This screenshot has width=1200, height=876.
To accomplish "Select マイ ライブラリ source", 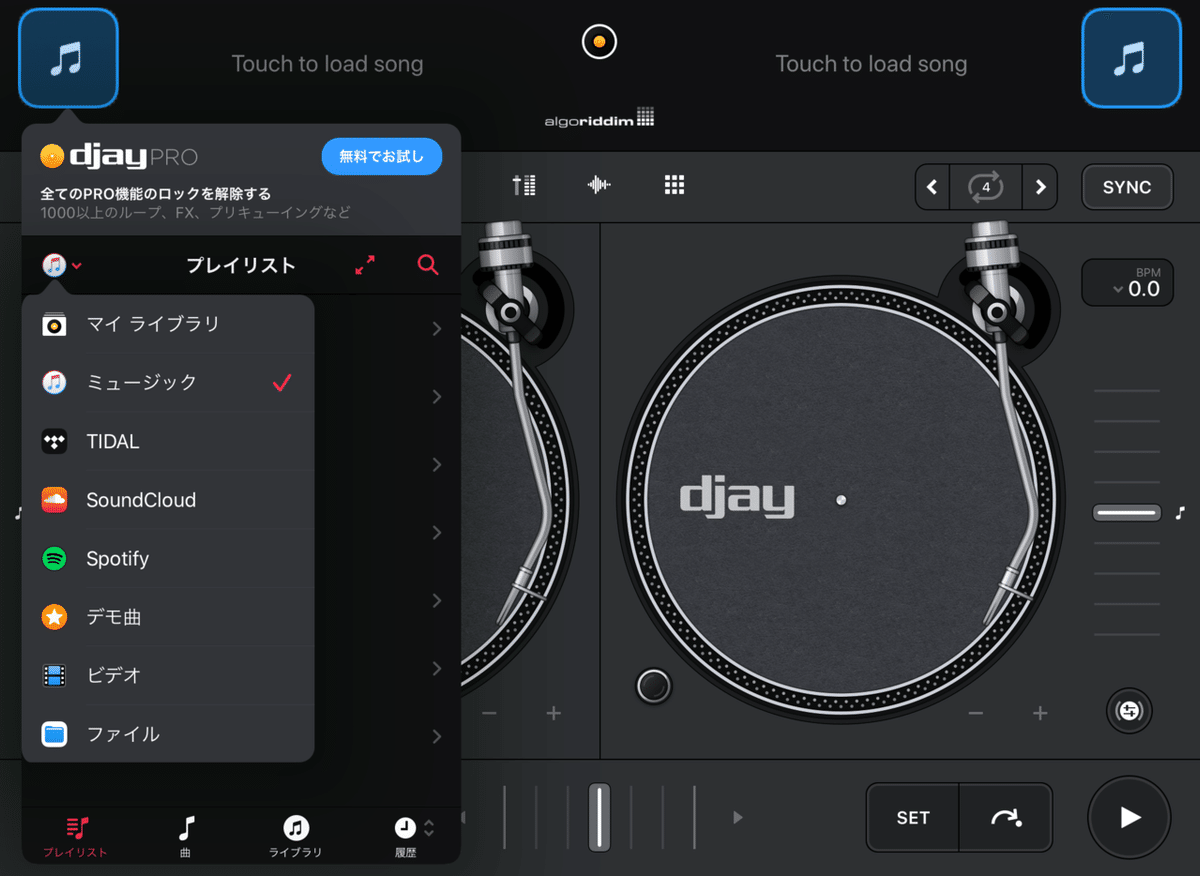I will pos(168,324).
